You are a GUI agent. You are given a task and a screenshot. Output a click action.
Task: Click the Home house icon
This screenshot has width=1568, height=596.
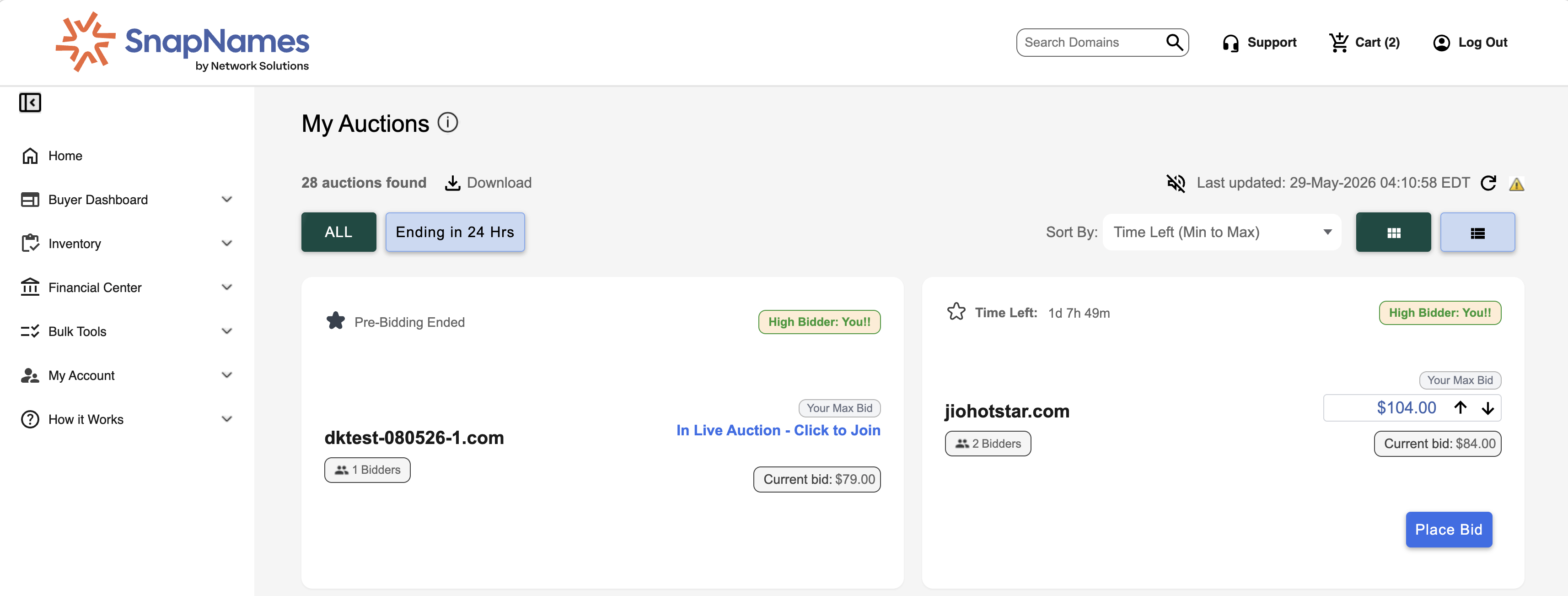coord(30,156)
